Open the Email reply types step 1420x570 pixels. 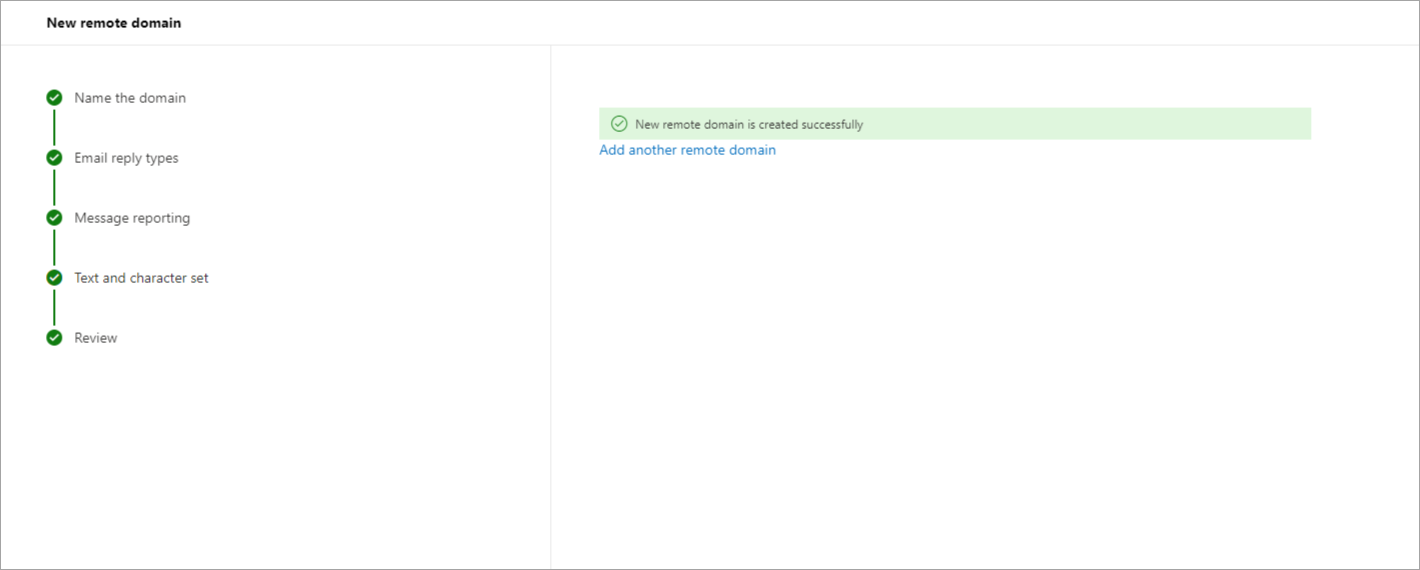tap(126, 158)
